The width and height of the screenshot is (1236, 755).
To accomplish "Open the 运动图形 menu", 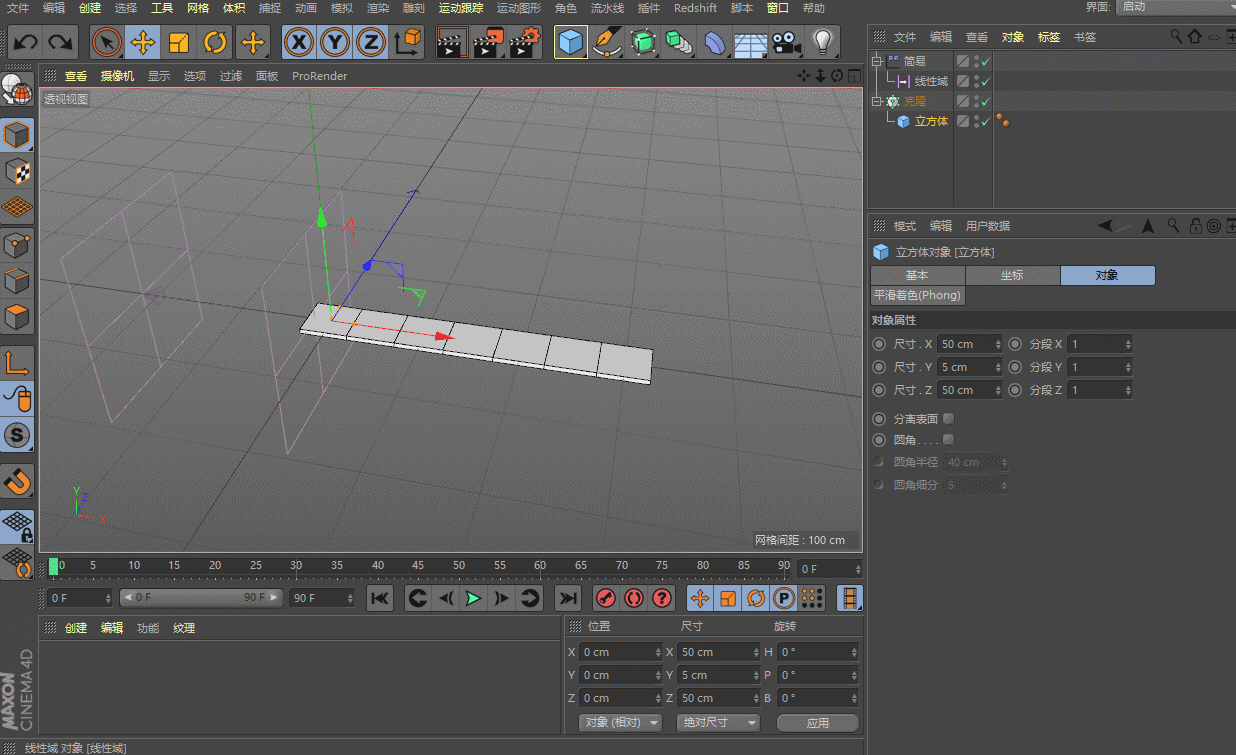I will coord(519,8).
